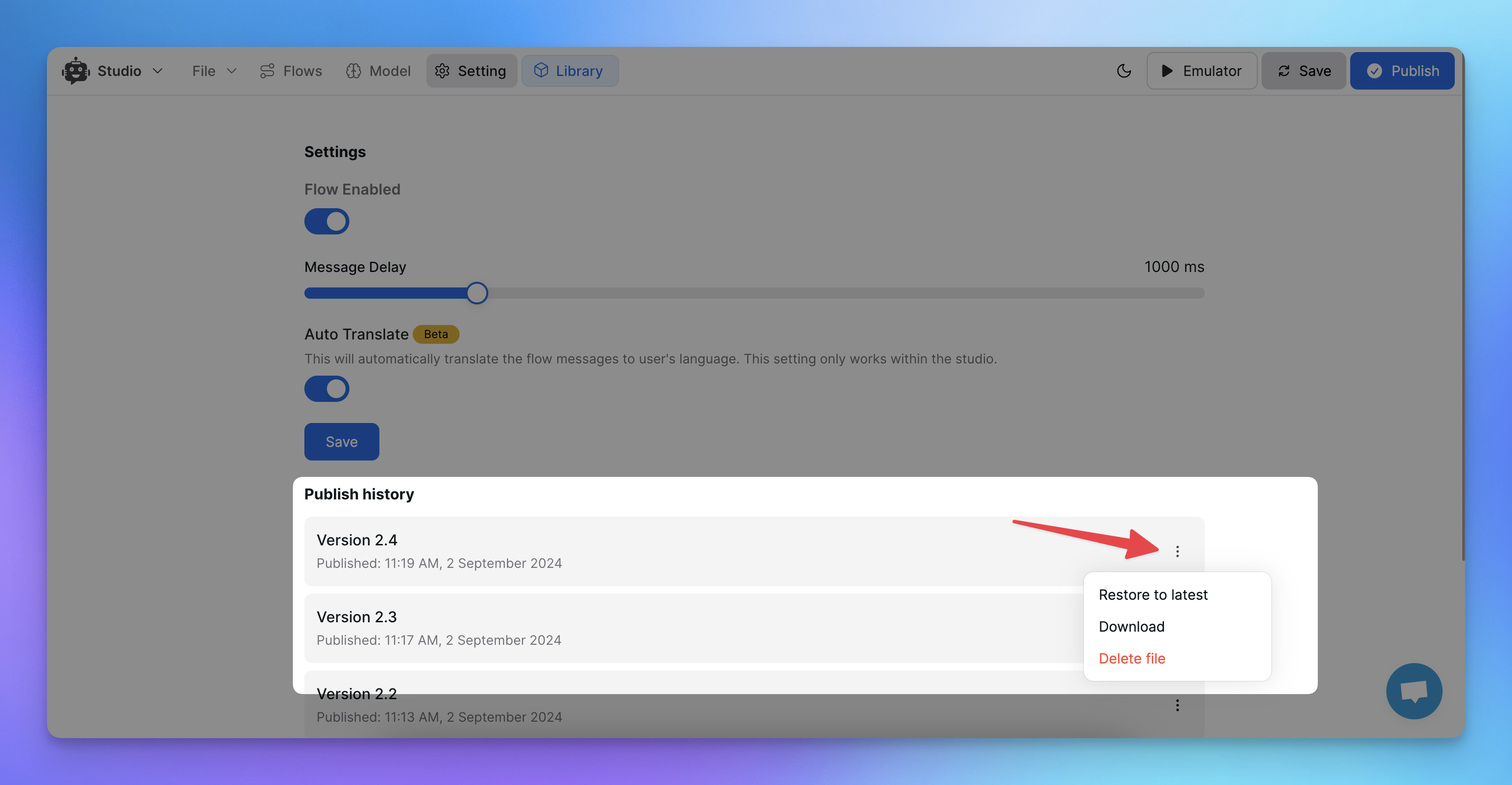Select the Version 2.2 entry
This screenshot has height=785, width=1512.
coord(754,704)
